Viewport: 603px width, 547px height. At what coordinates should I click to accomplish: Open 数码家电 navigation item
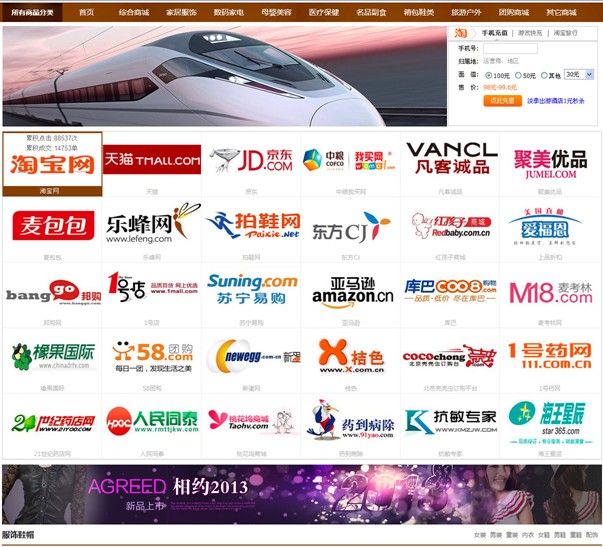pos(229,12)
